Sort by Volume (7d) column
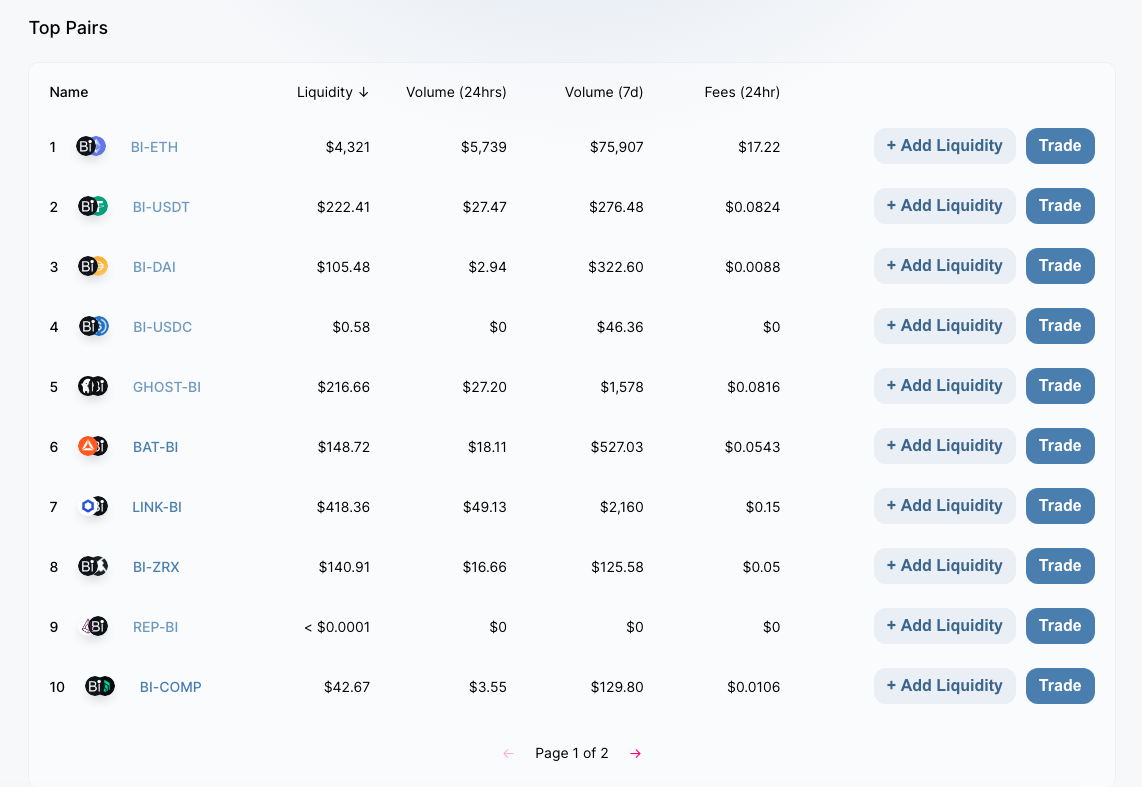 (x=604, y=92)
